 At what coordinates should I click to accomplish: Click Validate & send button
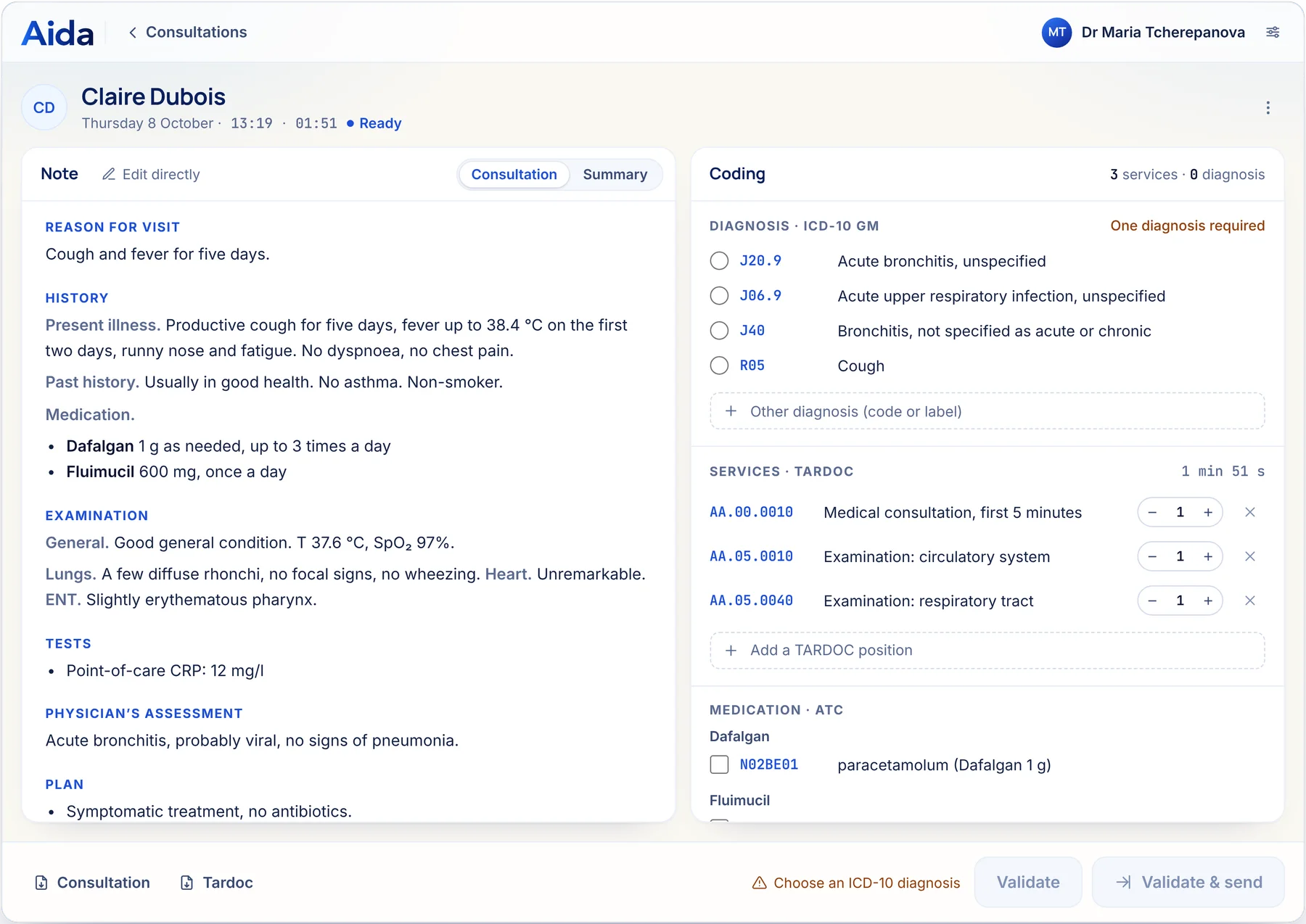pos(1188,882)
